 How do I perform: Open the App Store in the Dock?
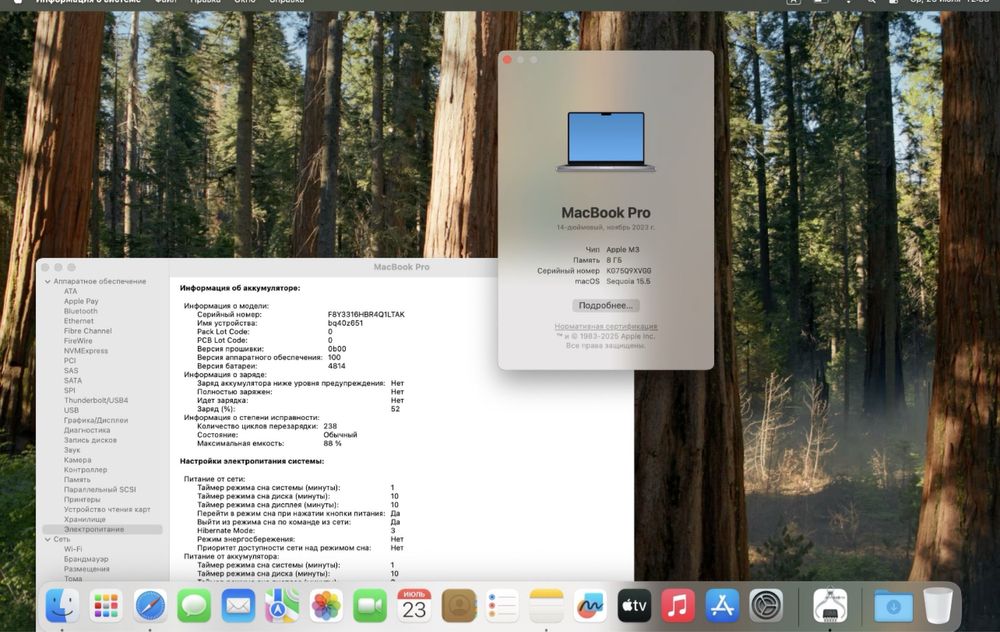click(x=722, y=605)
